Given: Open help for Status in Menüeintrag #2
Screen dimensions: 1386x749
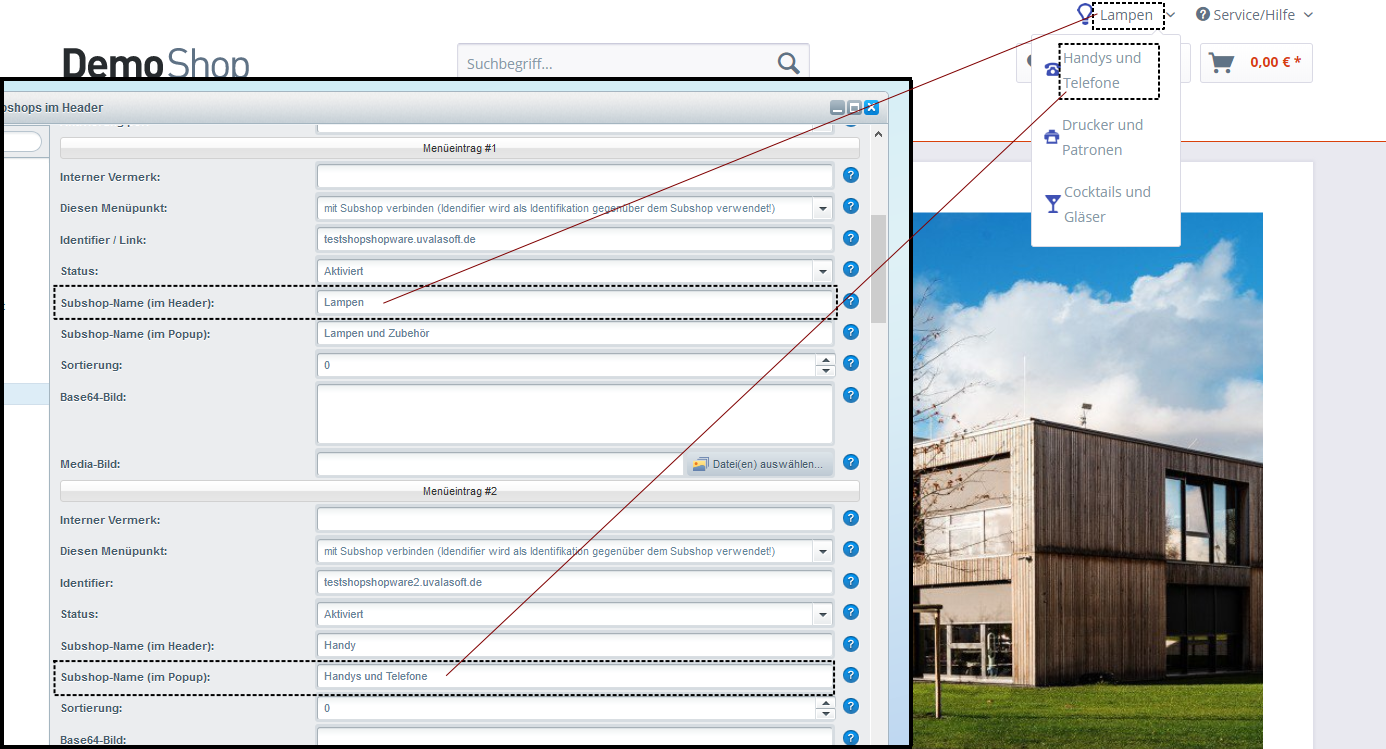Looking at the screenshot, I should 851,612.
